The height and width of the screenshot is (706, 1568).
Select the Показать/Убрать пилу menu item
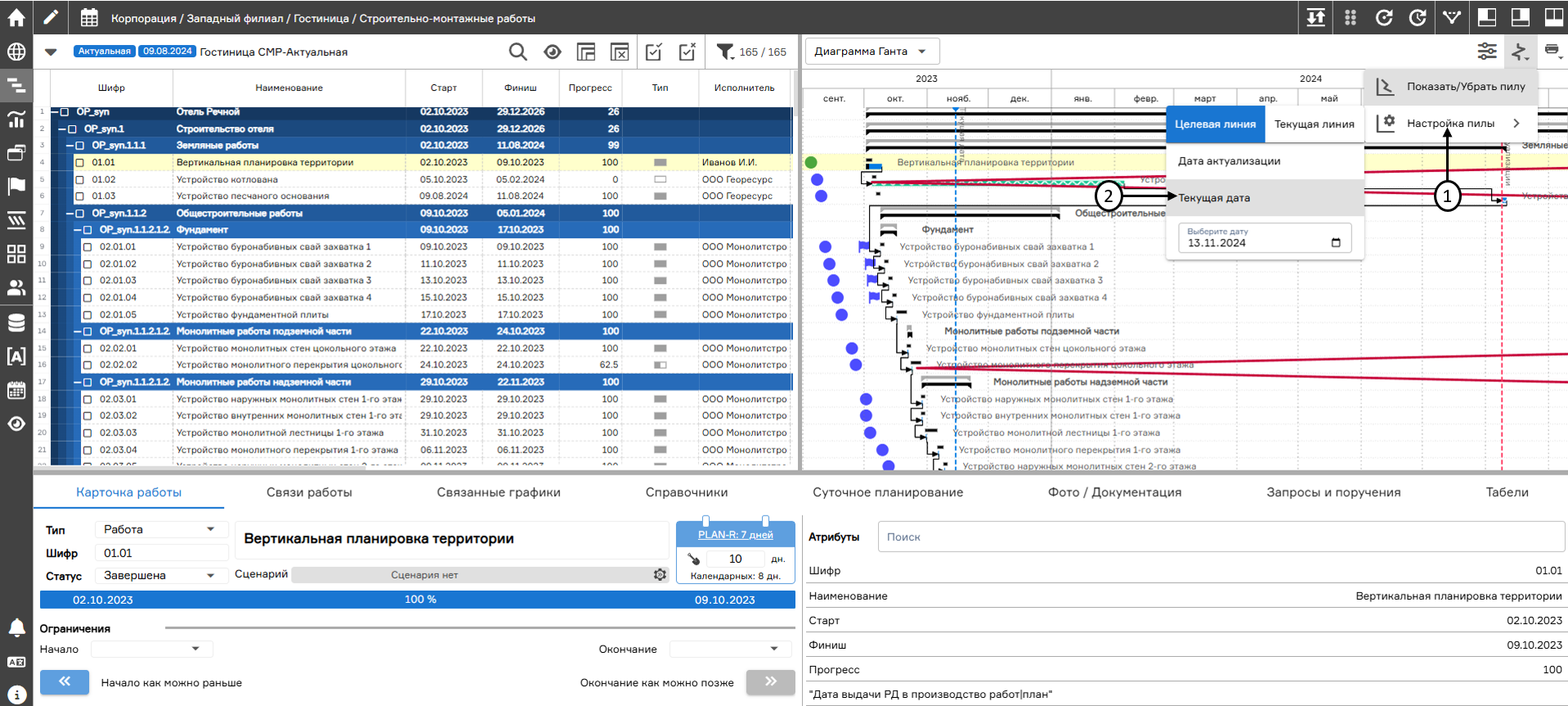(x=1451, y=86)
